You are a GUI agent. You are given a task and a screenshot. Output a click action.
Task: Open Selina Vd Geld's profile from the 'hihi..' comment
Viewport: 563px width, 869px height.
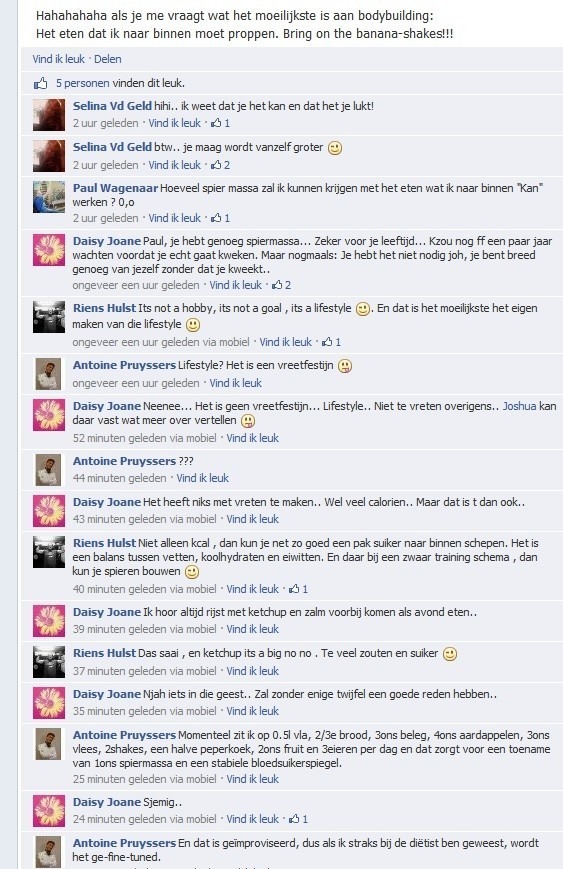(112, 106)
